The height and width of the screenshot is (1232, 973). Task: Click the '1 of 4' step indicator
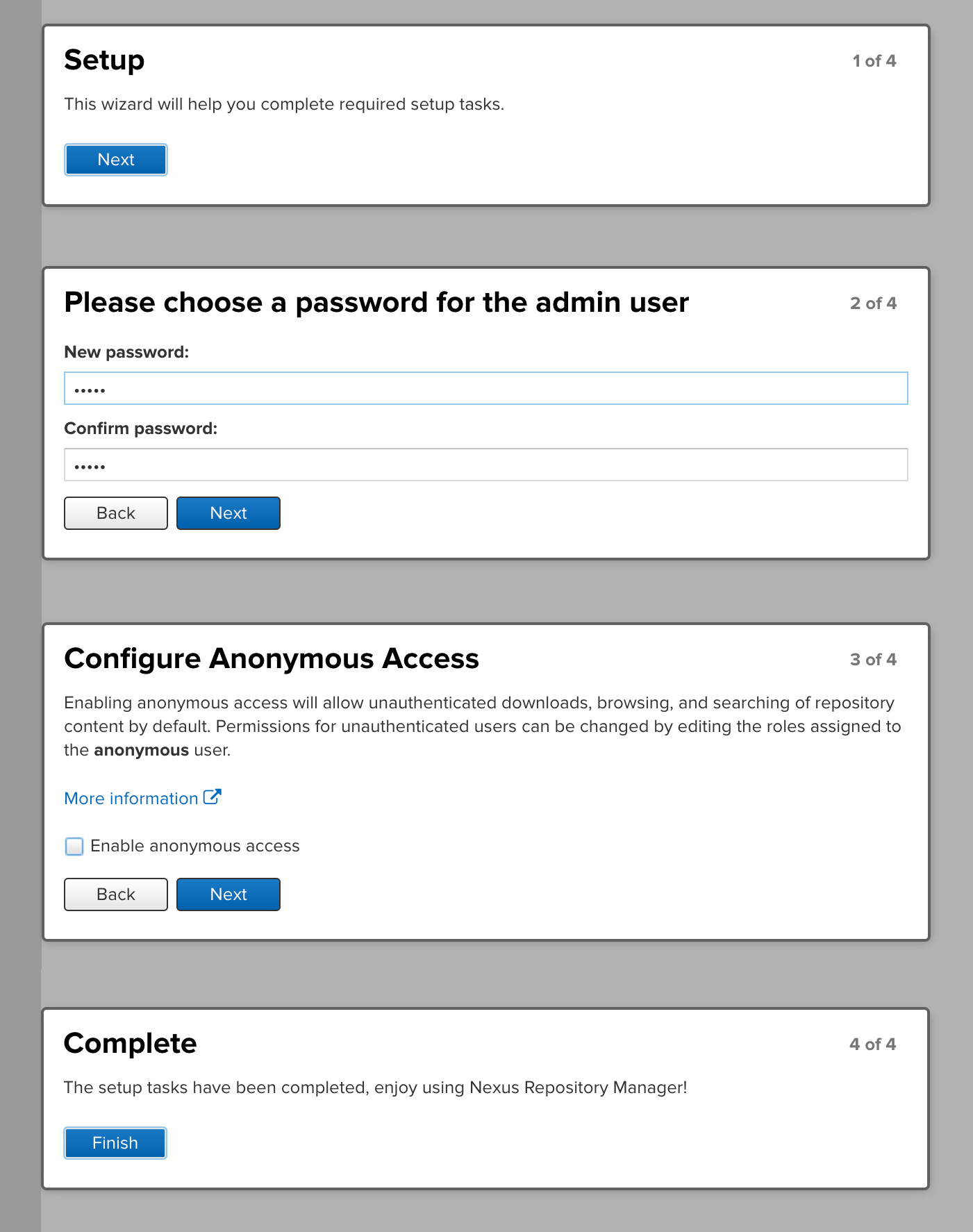pos(874,61)
